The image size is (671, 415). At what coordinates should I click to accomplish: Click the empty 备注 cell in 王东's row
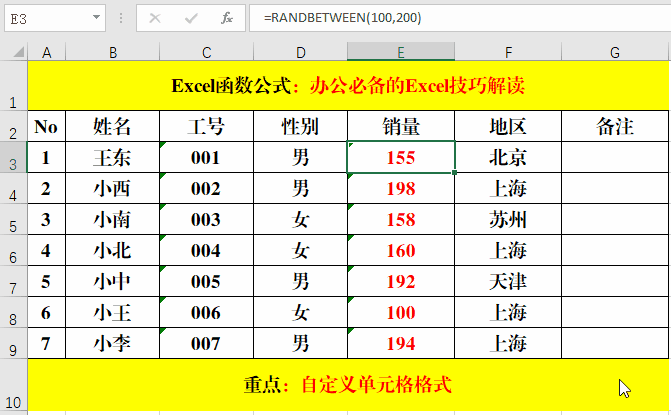coord(615,157)
